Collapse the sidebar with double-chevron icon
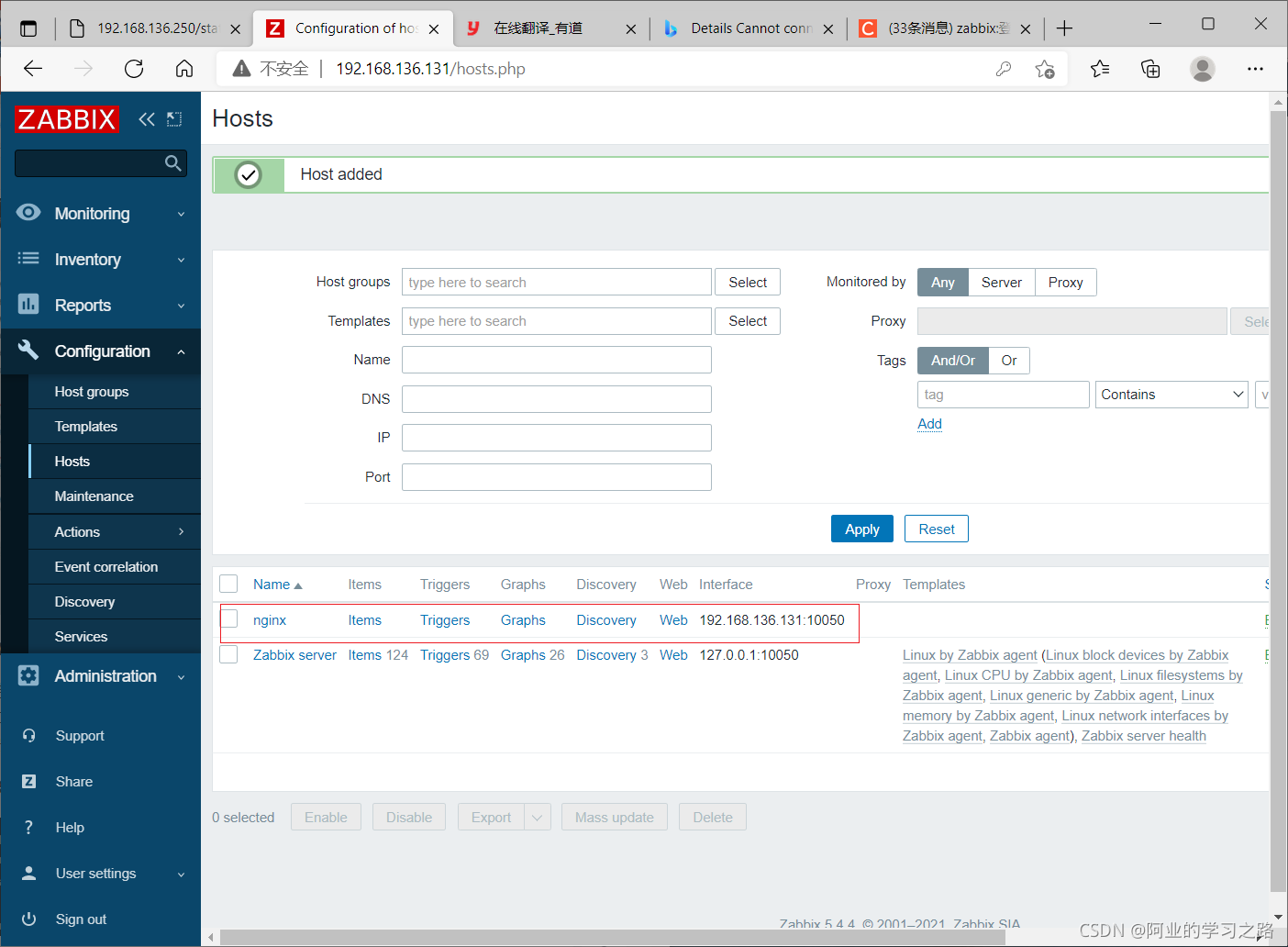This screenshot has height=947, width=1288. coord(147,119)
